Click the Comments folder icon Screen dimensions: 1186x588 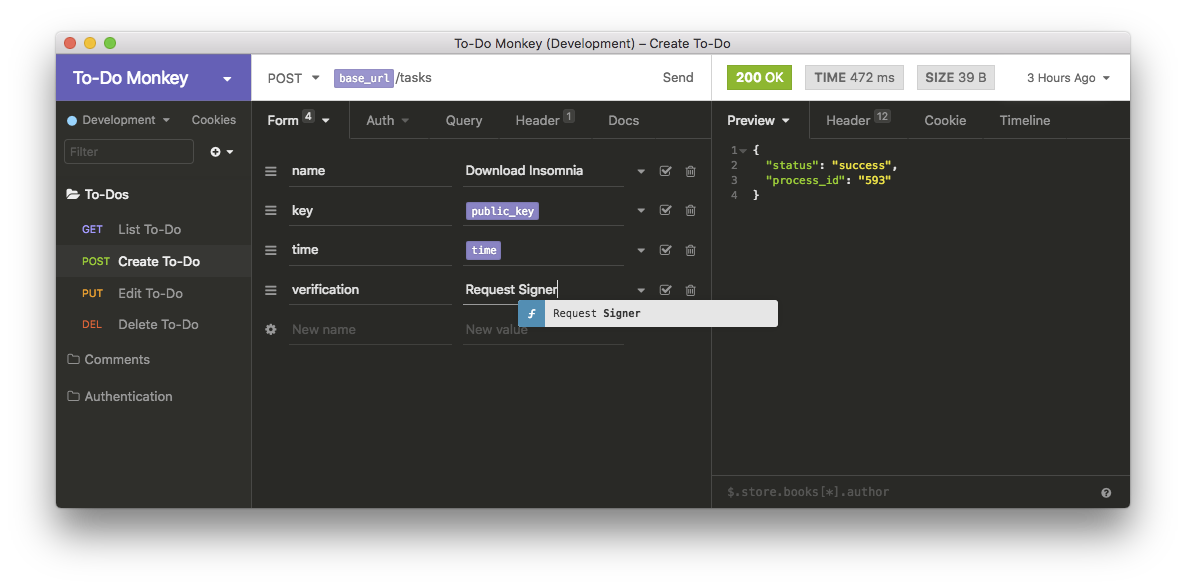point(73,359)
